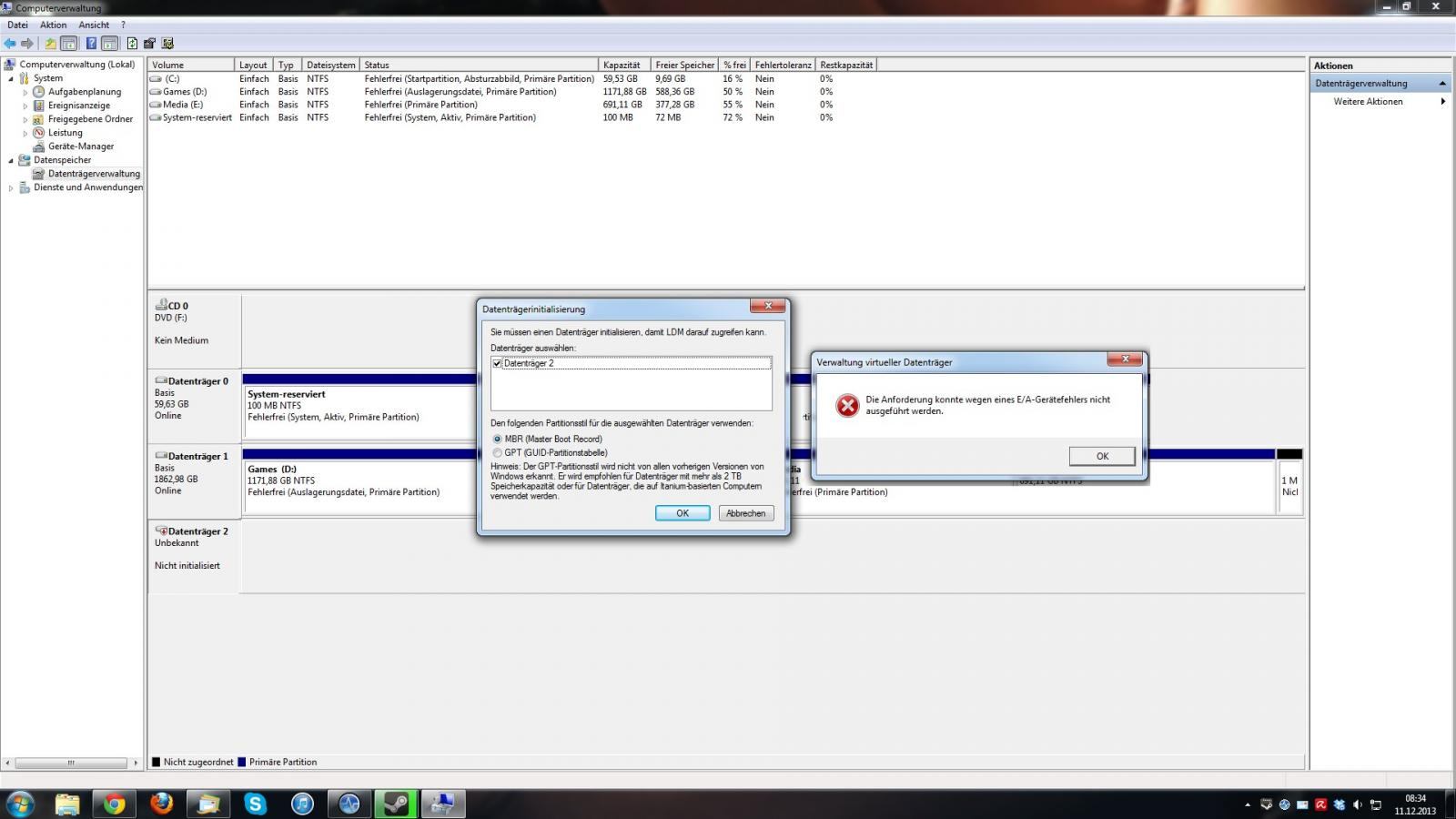The width and height of the screenshot is (1456, 819).
Task: Open Firefox from the taskbar
Action: click(161, 804)
